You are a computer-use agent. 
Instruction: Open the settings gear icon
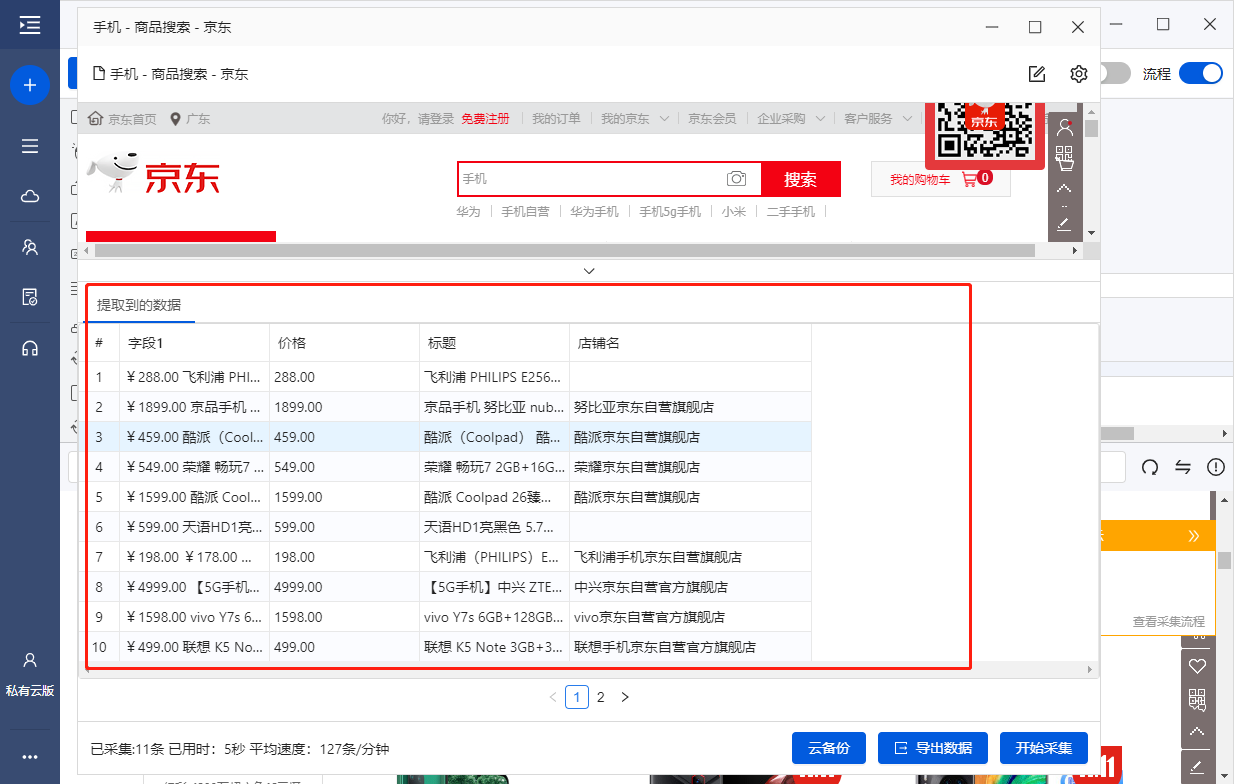click(x=1078, y=74)
